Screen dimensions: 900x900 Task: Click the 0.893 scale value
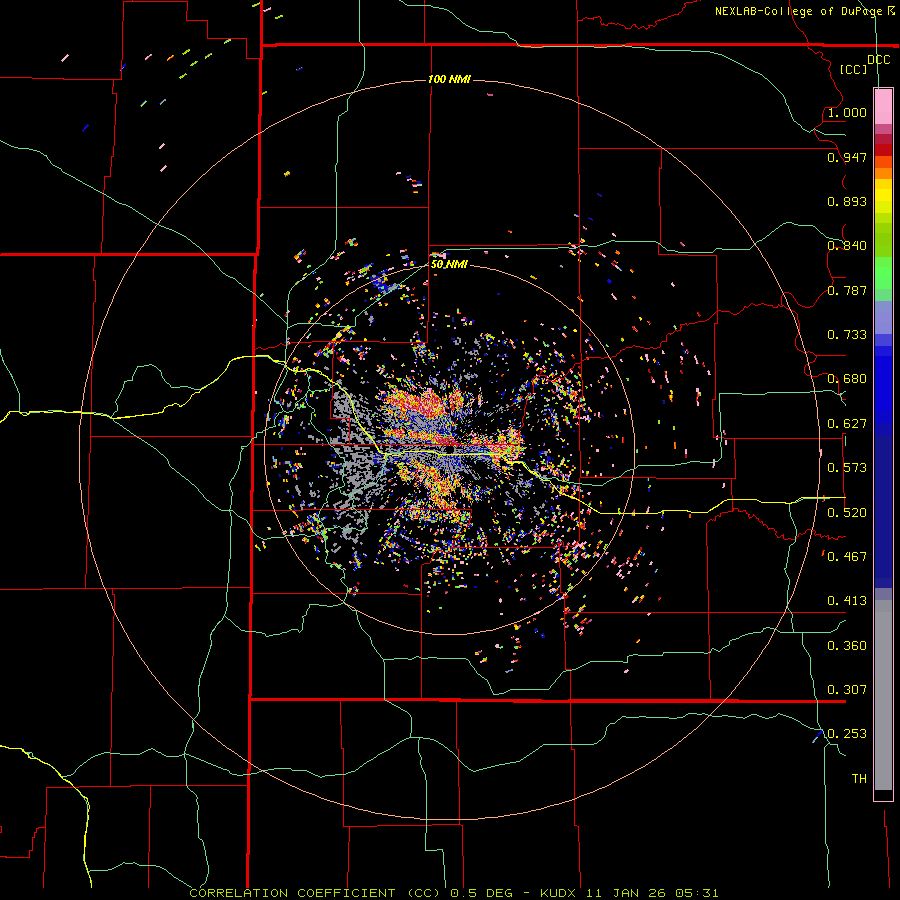847,201
